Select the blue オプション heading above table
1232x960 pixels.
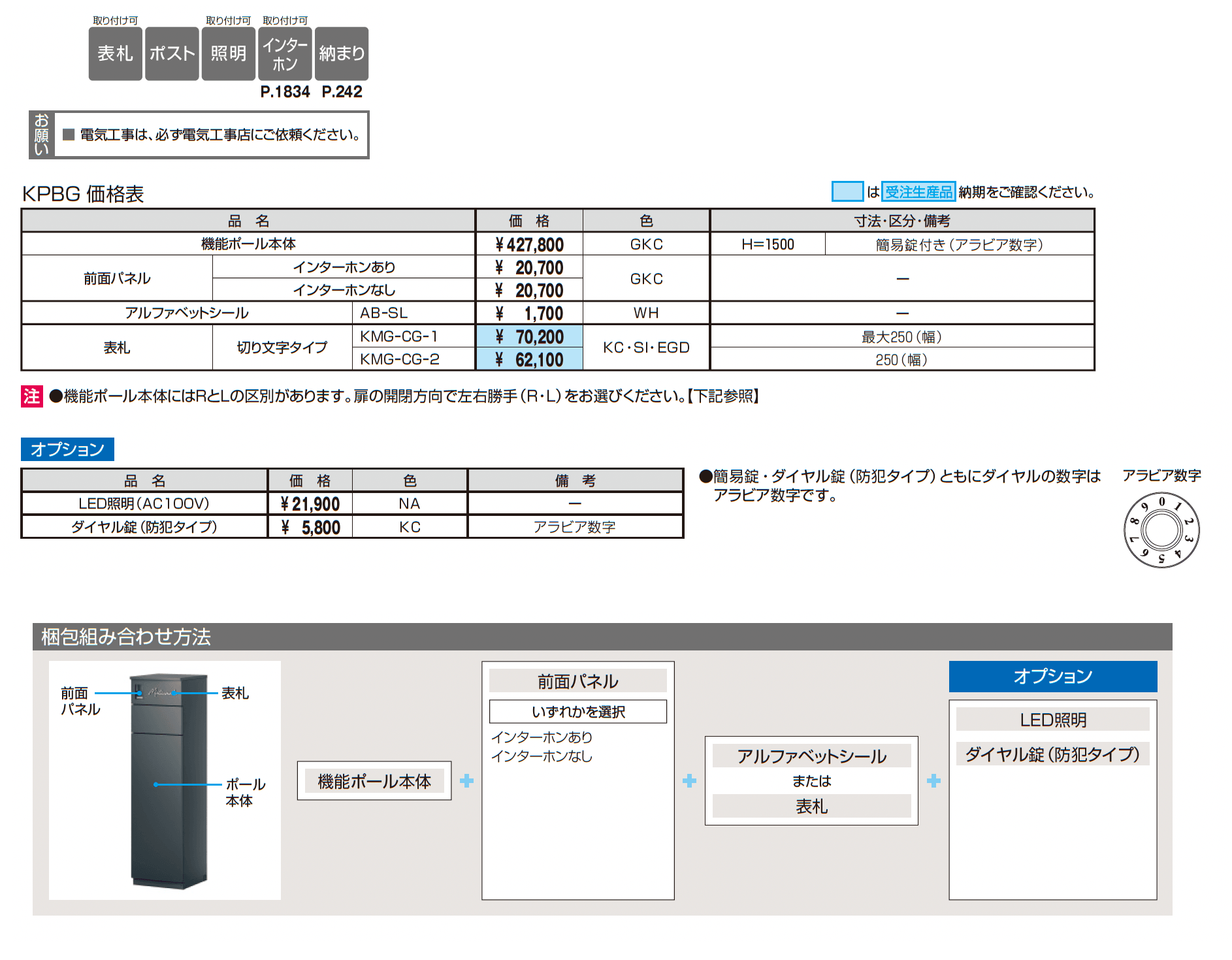click(67, 449)
